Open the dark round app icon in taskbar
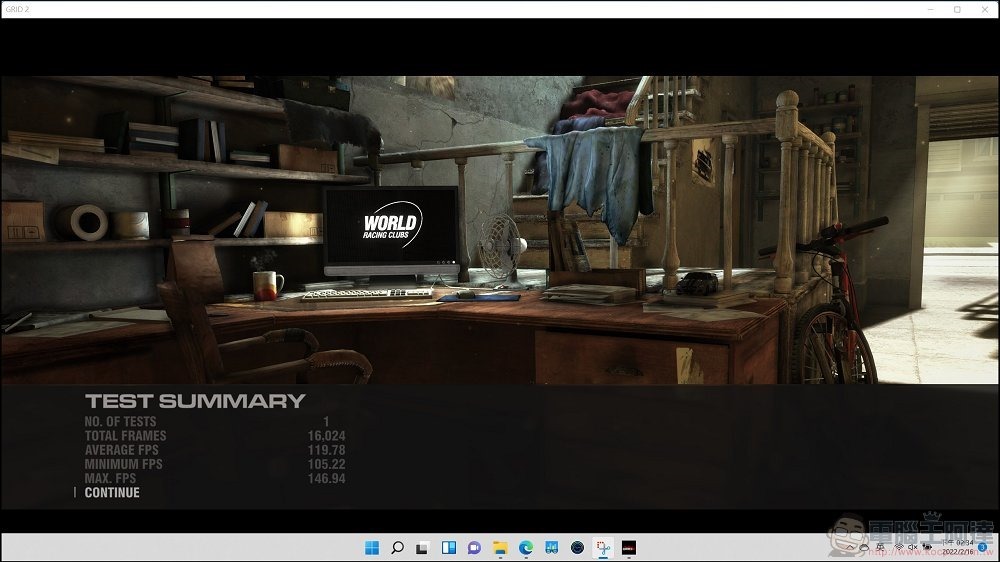 point(577,547)
